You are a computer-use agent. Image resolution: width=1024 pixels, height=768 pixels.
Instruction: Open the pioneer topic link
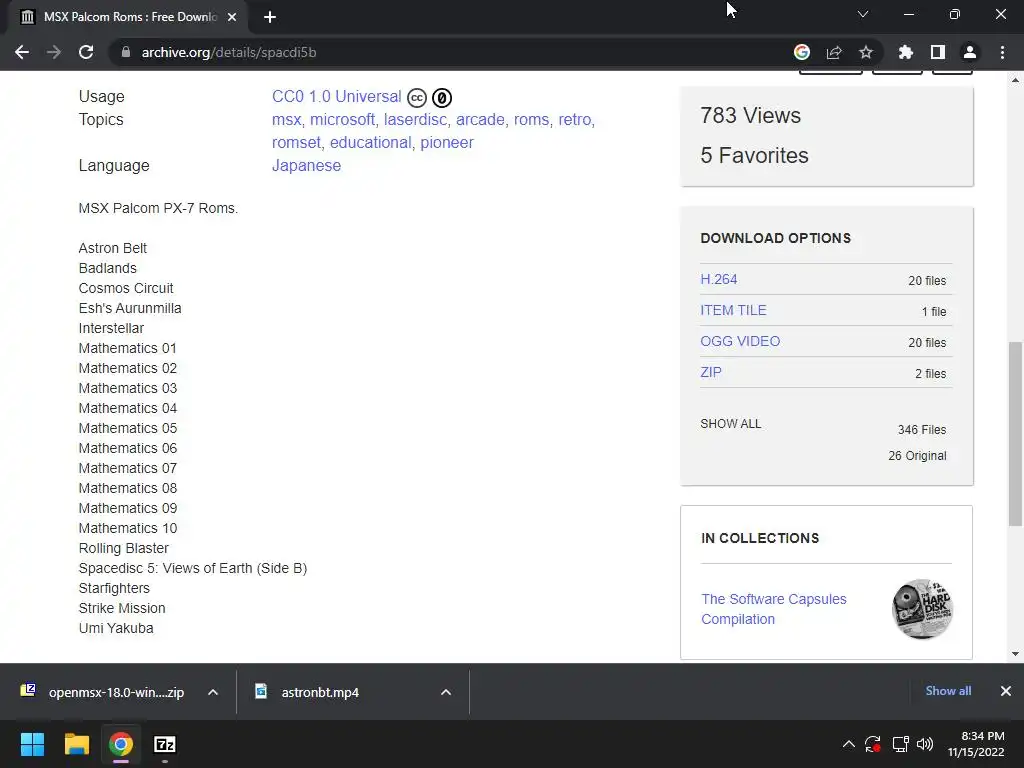click(447, 142)
